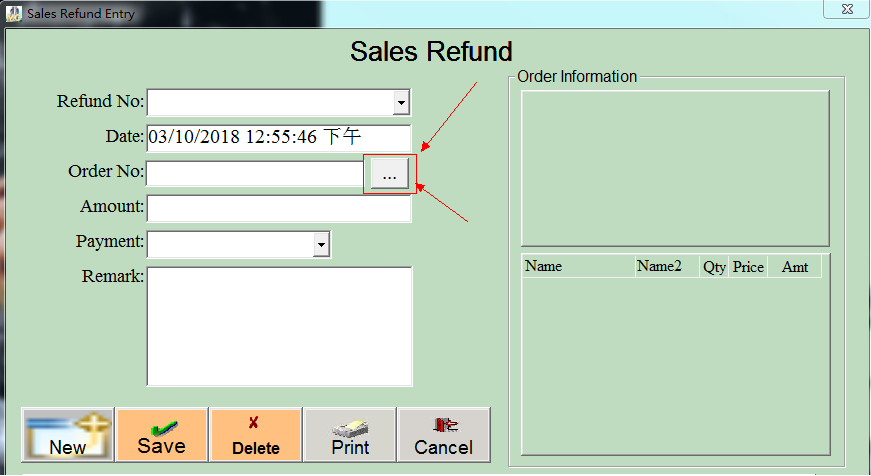
Task: Select the Remark text area
Action: (279, 325)
